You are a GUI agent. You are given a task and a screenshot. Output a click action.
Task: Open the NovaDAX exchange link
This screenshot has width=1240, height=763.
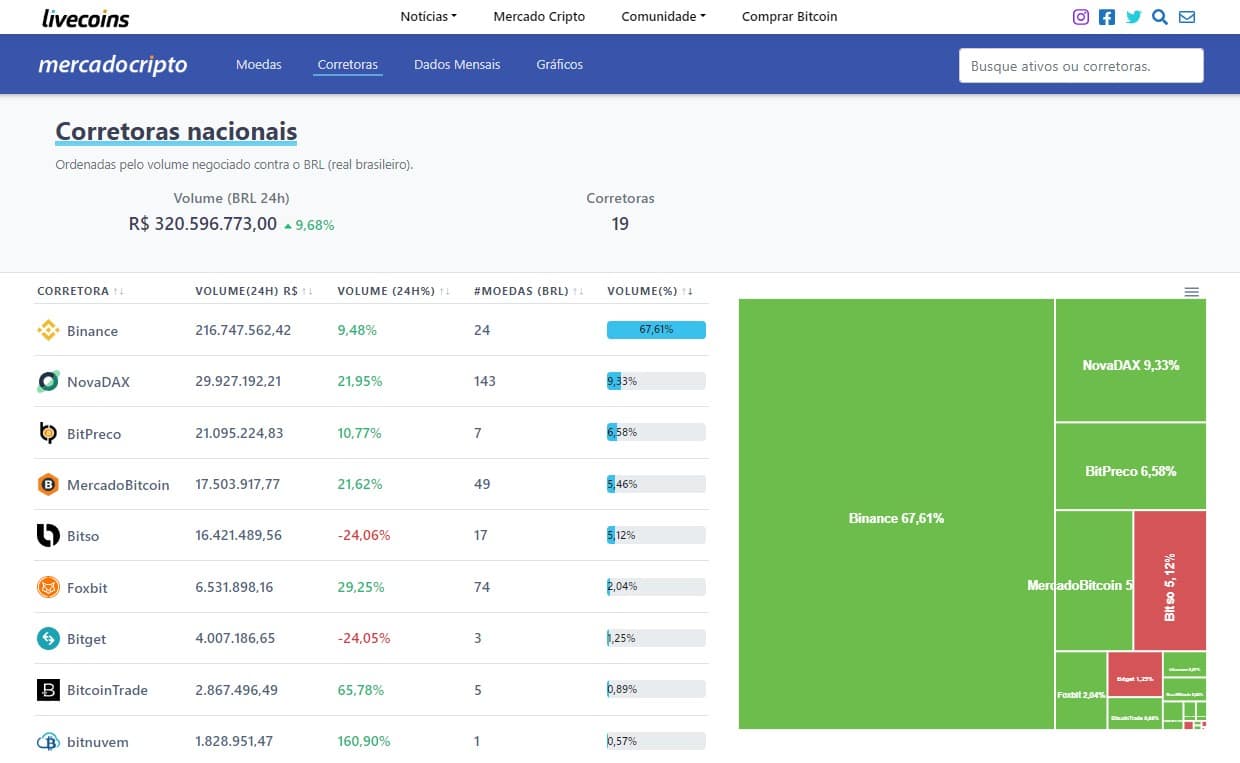click(x=98, y=382)
